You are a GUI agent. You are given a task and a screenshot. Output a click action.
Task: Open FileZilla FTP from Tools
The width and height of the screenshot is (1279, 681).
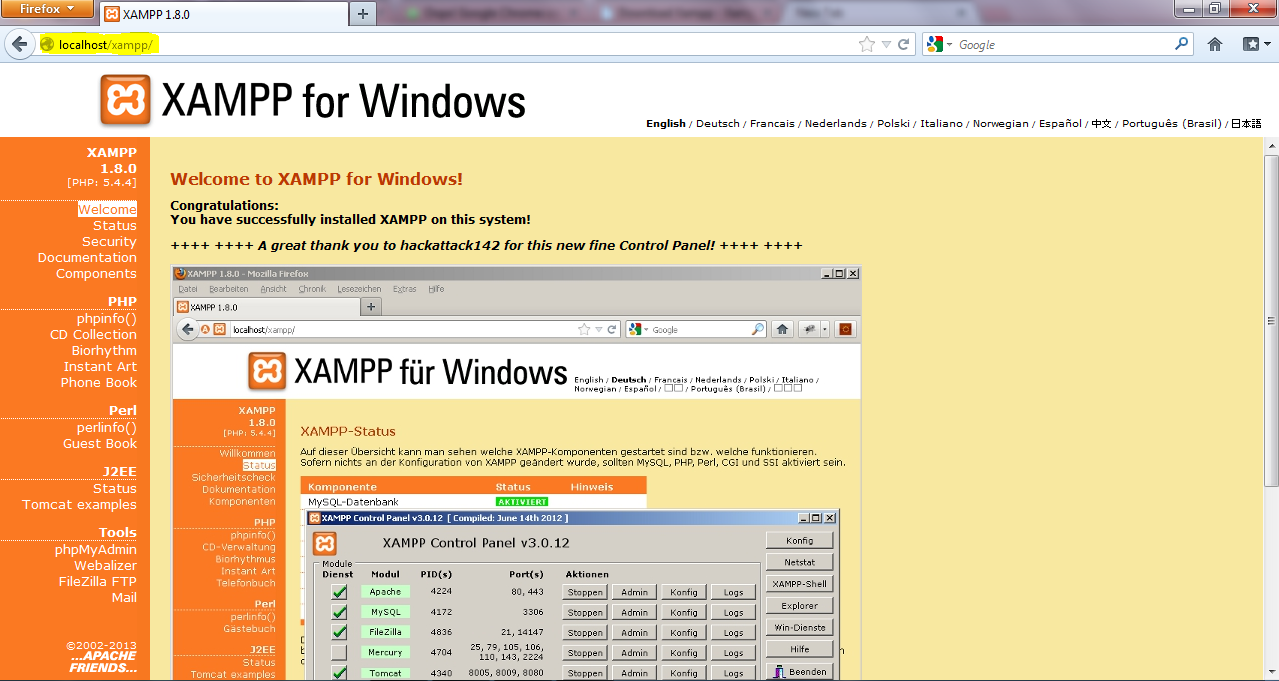98,582
